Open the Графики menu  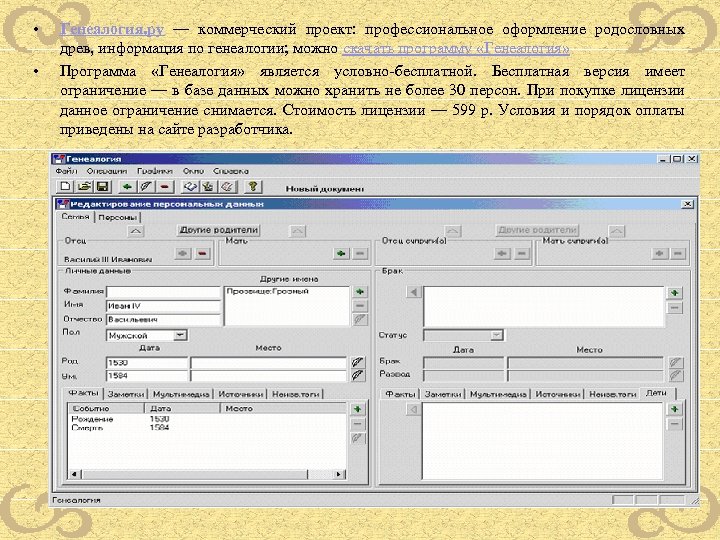(x=155, y=171)
